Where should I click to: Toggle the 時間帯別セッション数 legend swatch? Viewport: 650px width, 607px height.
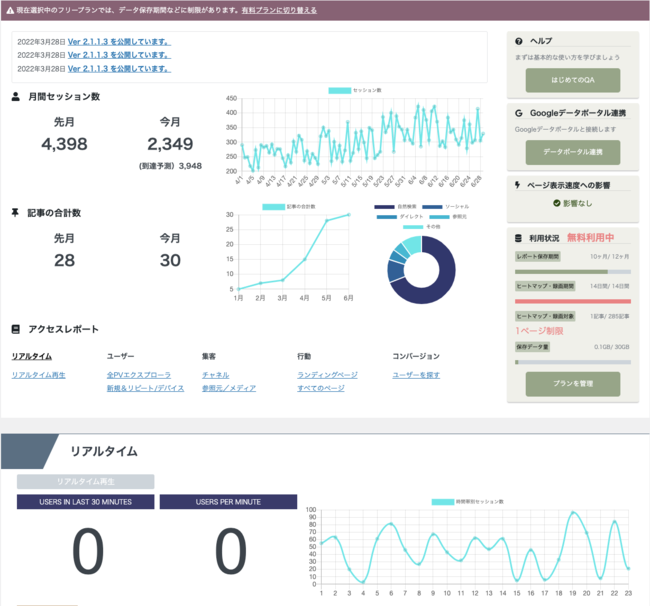coord(443,502)
